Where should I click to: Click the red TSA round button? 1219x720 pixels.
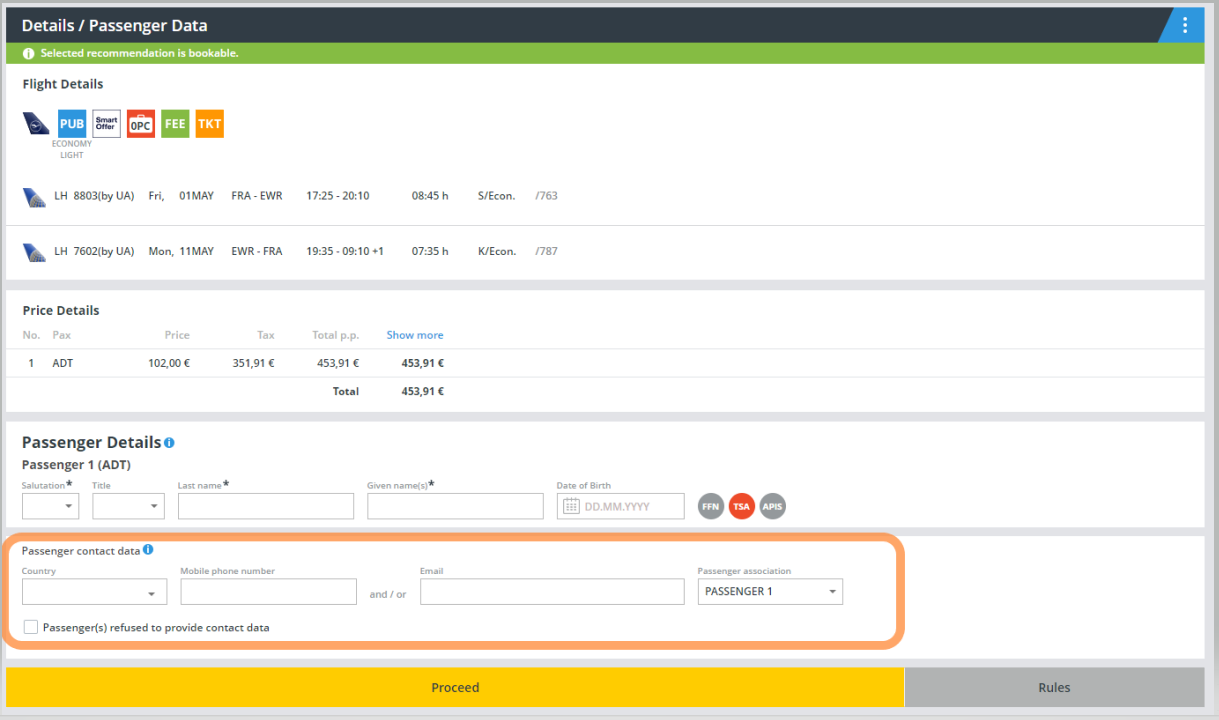[x=741, y=507]
